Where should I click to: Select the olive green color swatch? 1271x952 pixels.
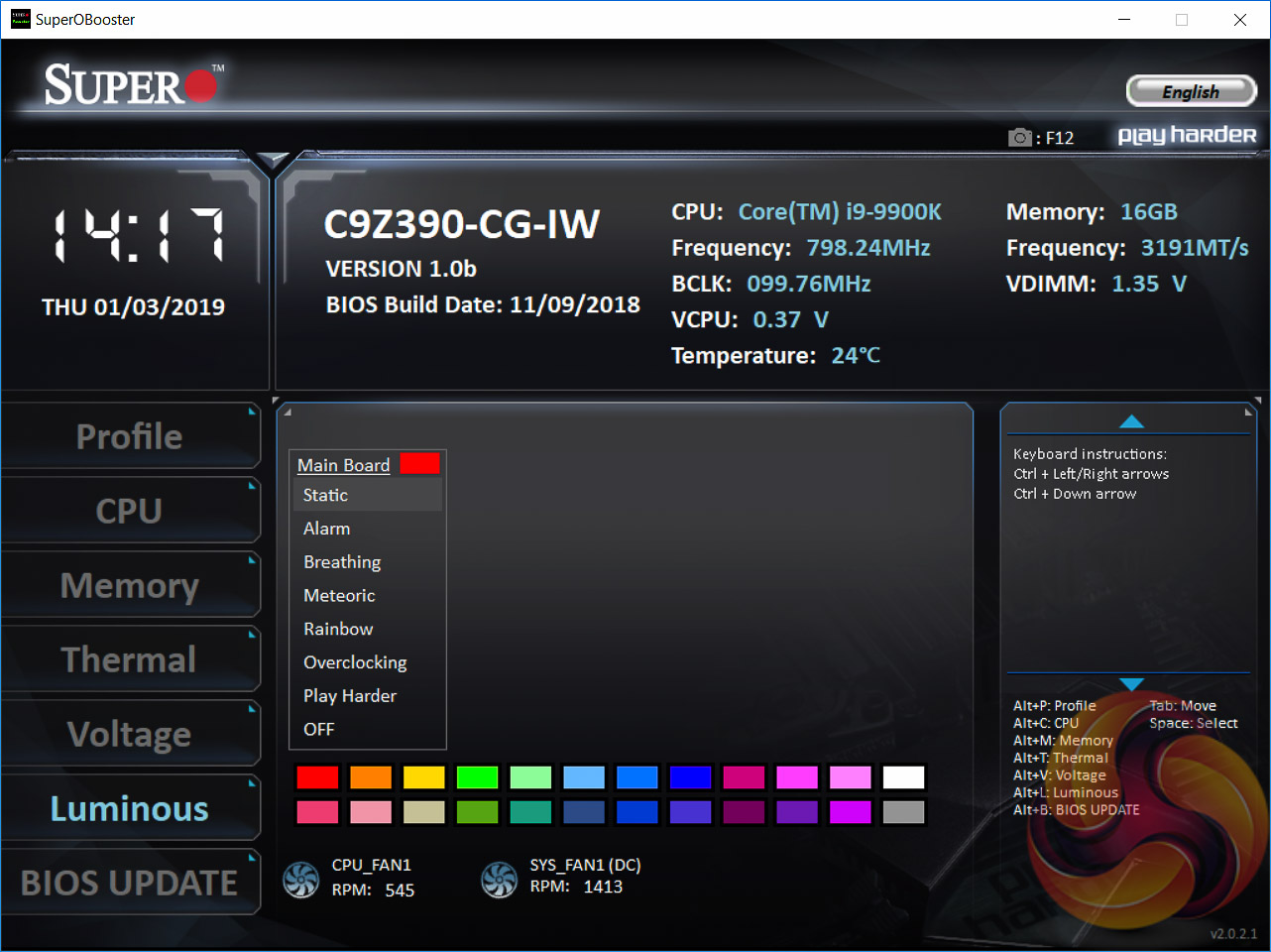[x=477, y=812]
